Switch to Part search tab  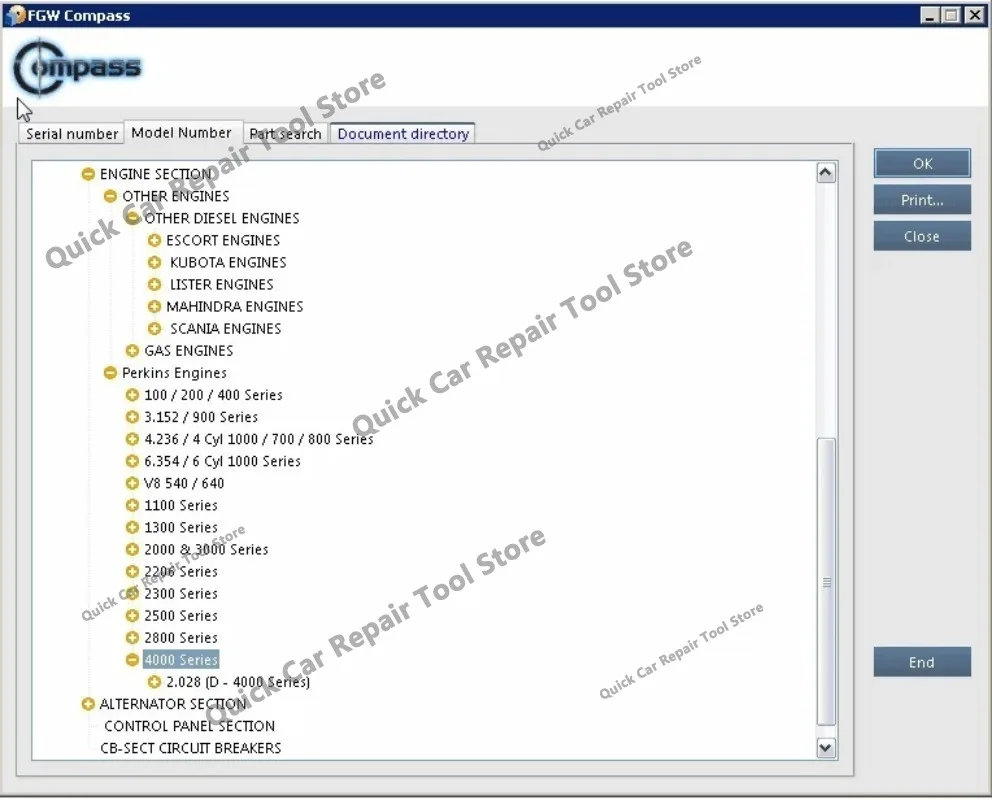285,134
